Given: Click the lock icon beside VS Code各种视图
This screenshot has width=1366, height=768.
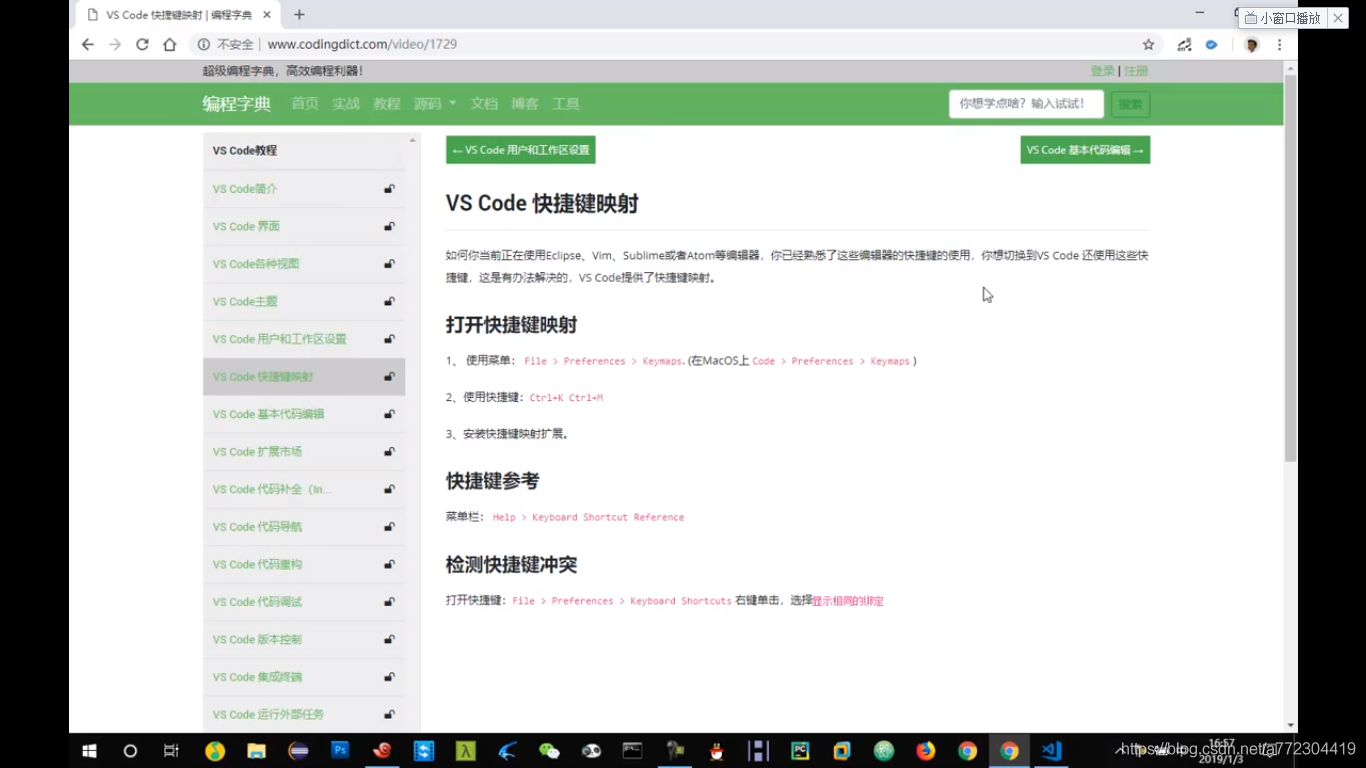Looking at the screenshot, I should pyautogui.click(x=389, y=264).
